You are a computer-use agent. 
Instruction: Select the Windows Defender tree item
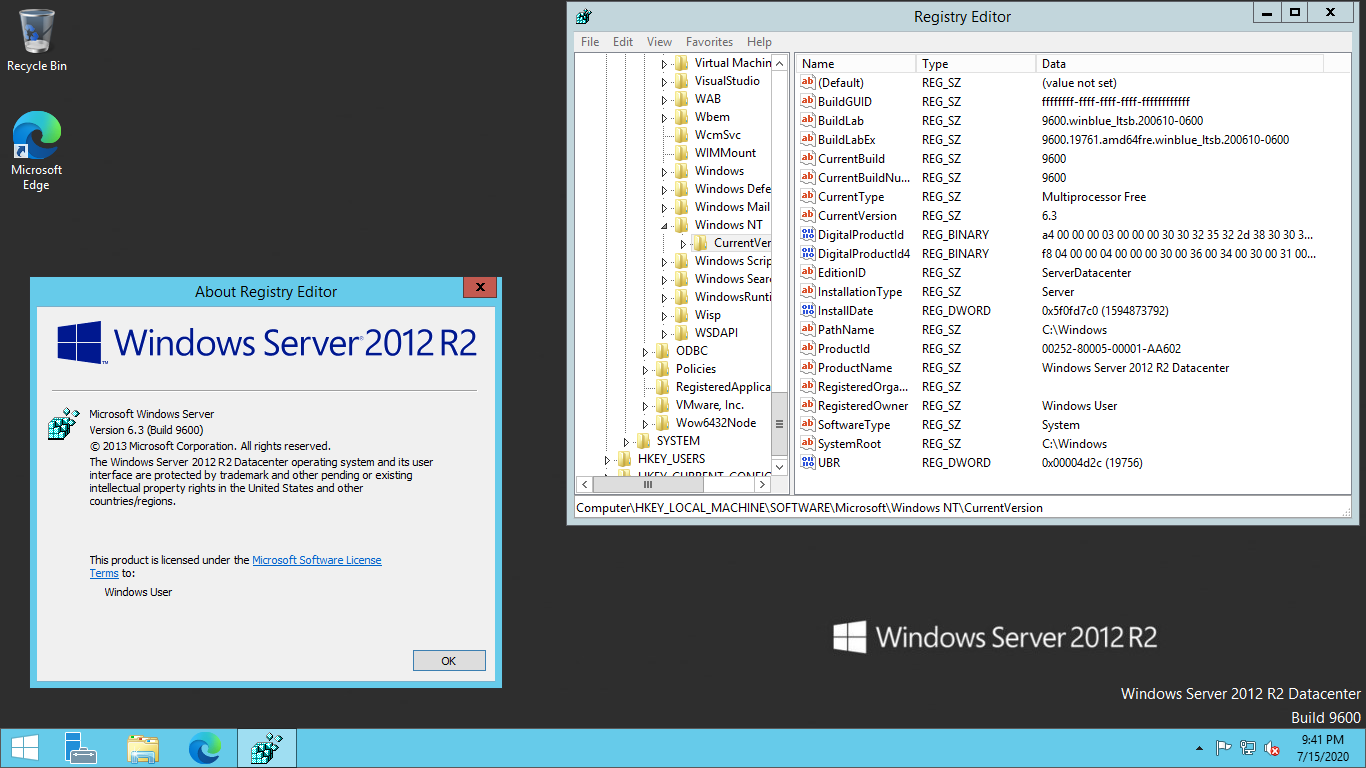(x=732, y=189)
